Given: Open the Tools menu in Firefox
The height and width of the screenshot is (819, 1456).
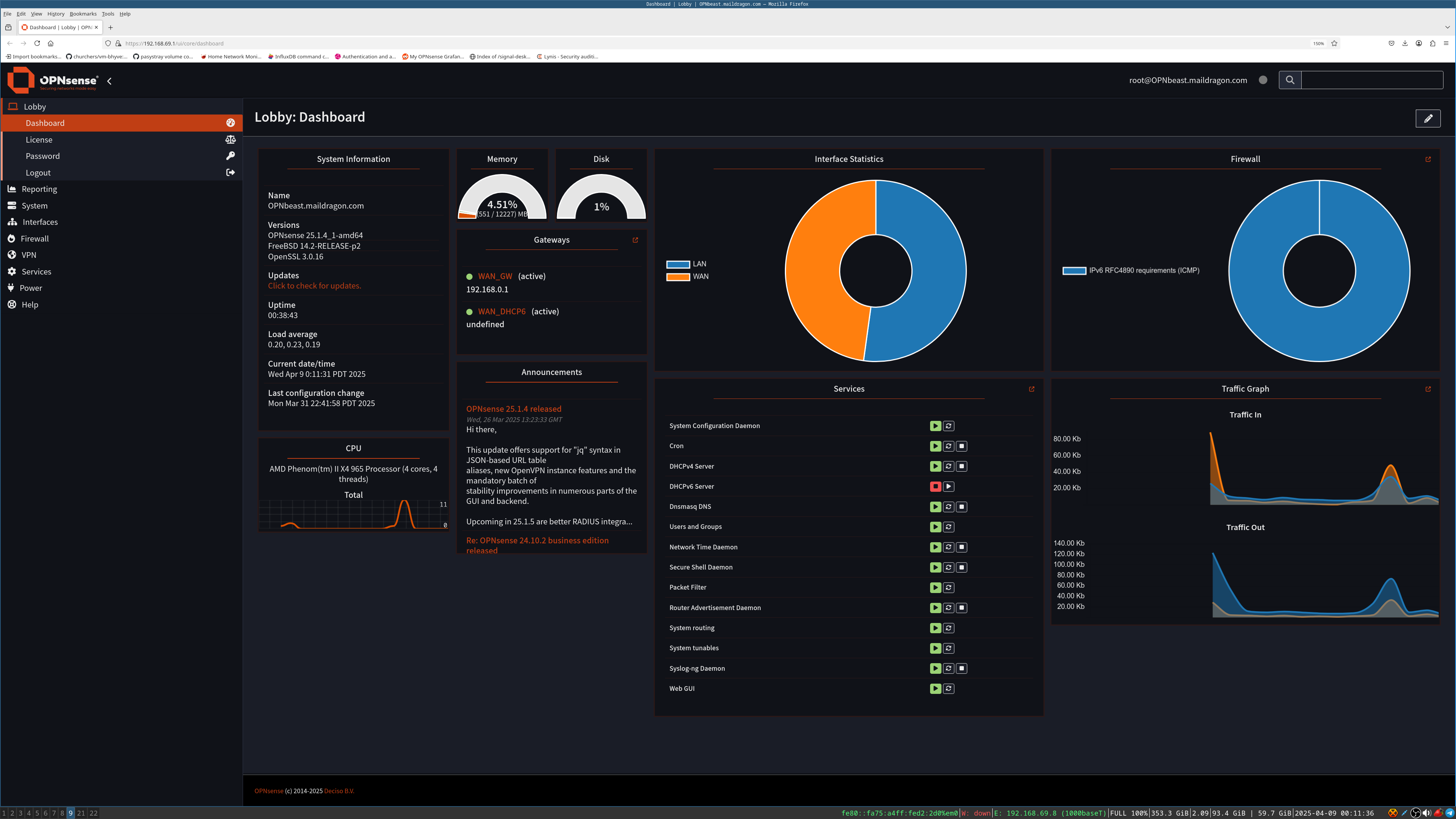Looking at the screenshot, I should (108, 14).
